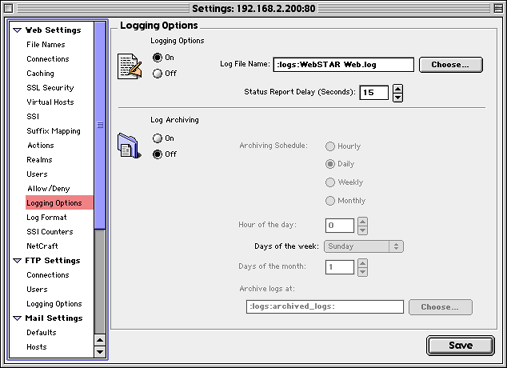The image size is (507, 368).
Task: Open Web Settings Connections
Action: 48,59
